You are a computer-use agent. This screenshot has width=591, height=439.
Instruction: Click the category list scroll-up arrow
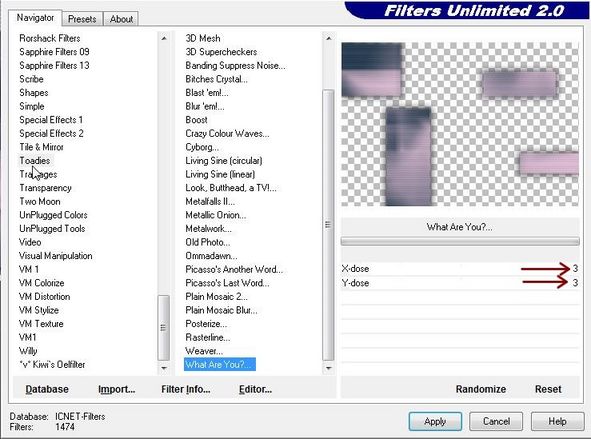point(164,38)
